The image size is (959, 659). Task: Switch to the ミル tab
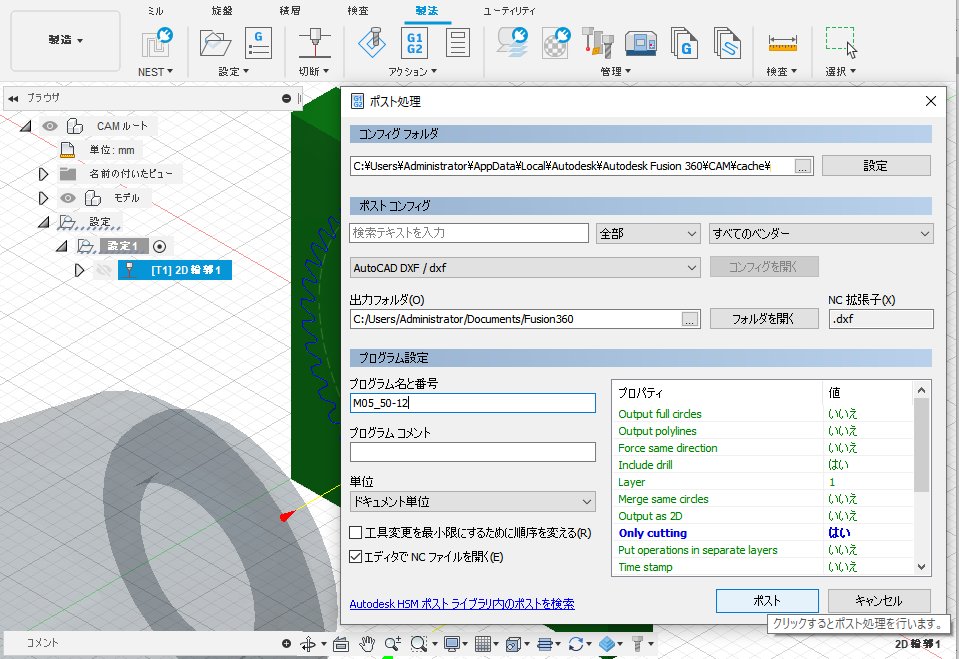coord(156,11)
